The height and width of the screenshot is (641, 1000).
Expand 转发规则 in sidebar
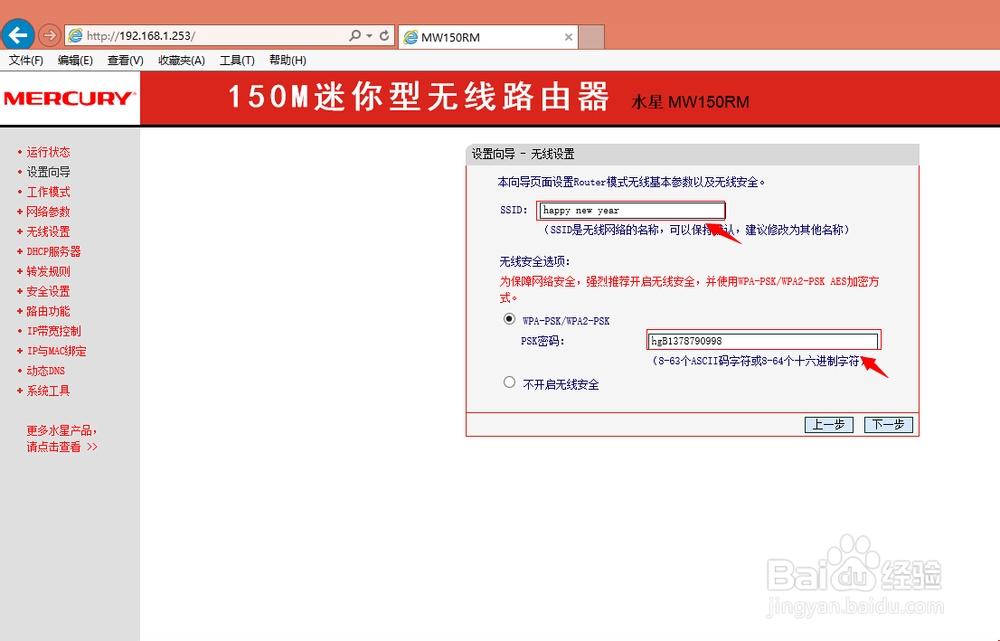pyautogui.click(x=48, y=271)
